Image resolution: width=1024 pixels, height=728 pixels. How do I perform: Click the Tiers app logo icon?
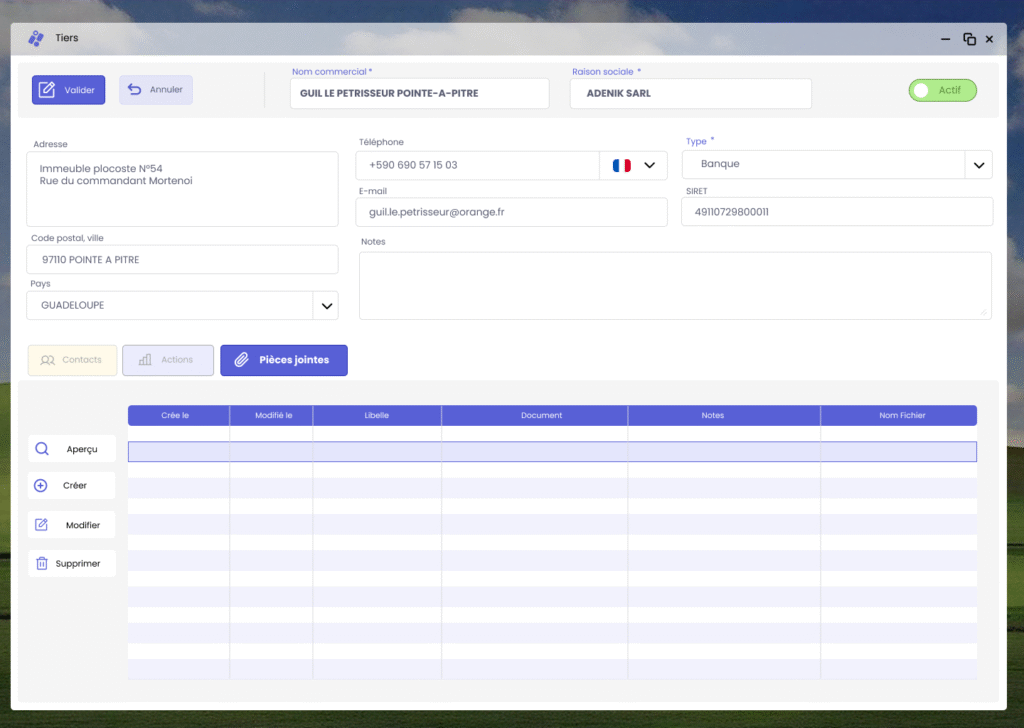(x=36, y=39)
